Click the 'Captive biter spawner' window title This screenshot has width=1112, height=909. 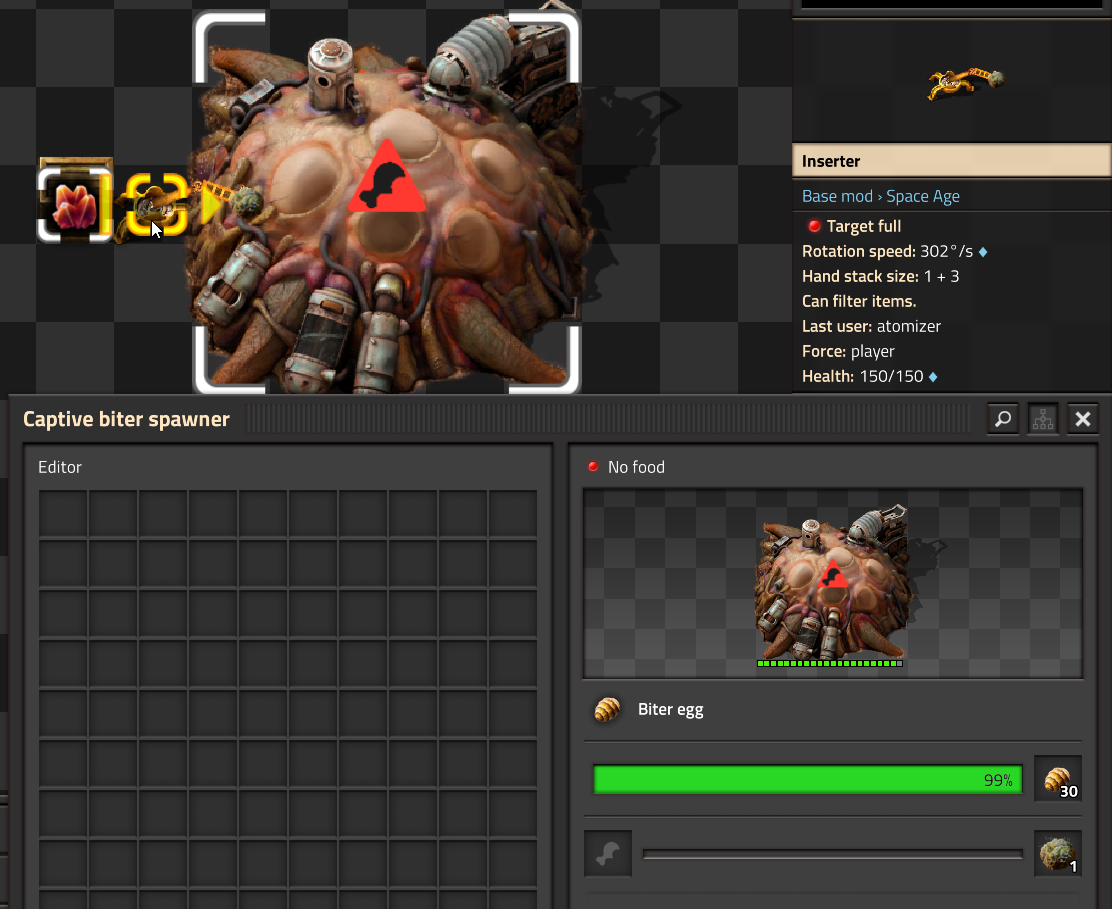point(126,419)
